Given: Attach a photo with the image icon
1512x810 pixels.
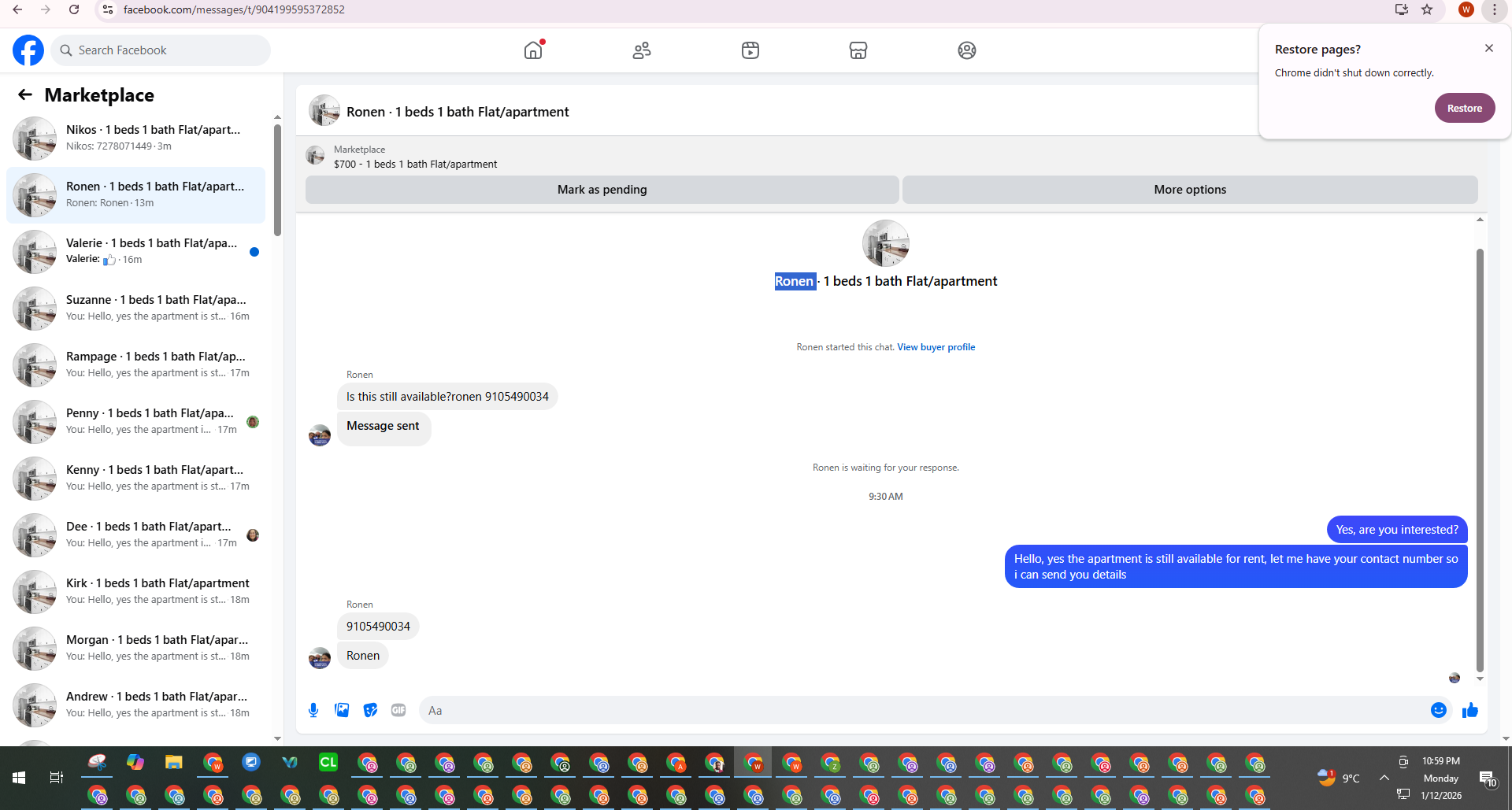Looking at the screenshot, I should [x=342, y=710].
